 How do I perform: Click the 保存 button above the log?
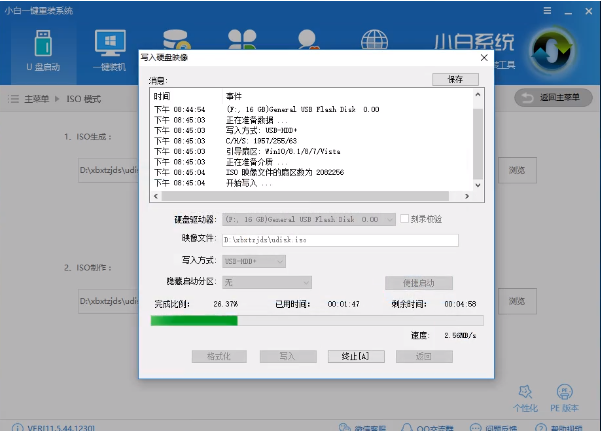pos(455,79)
